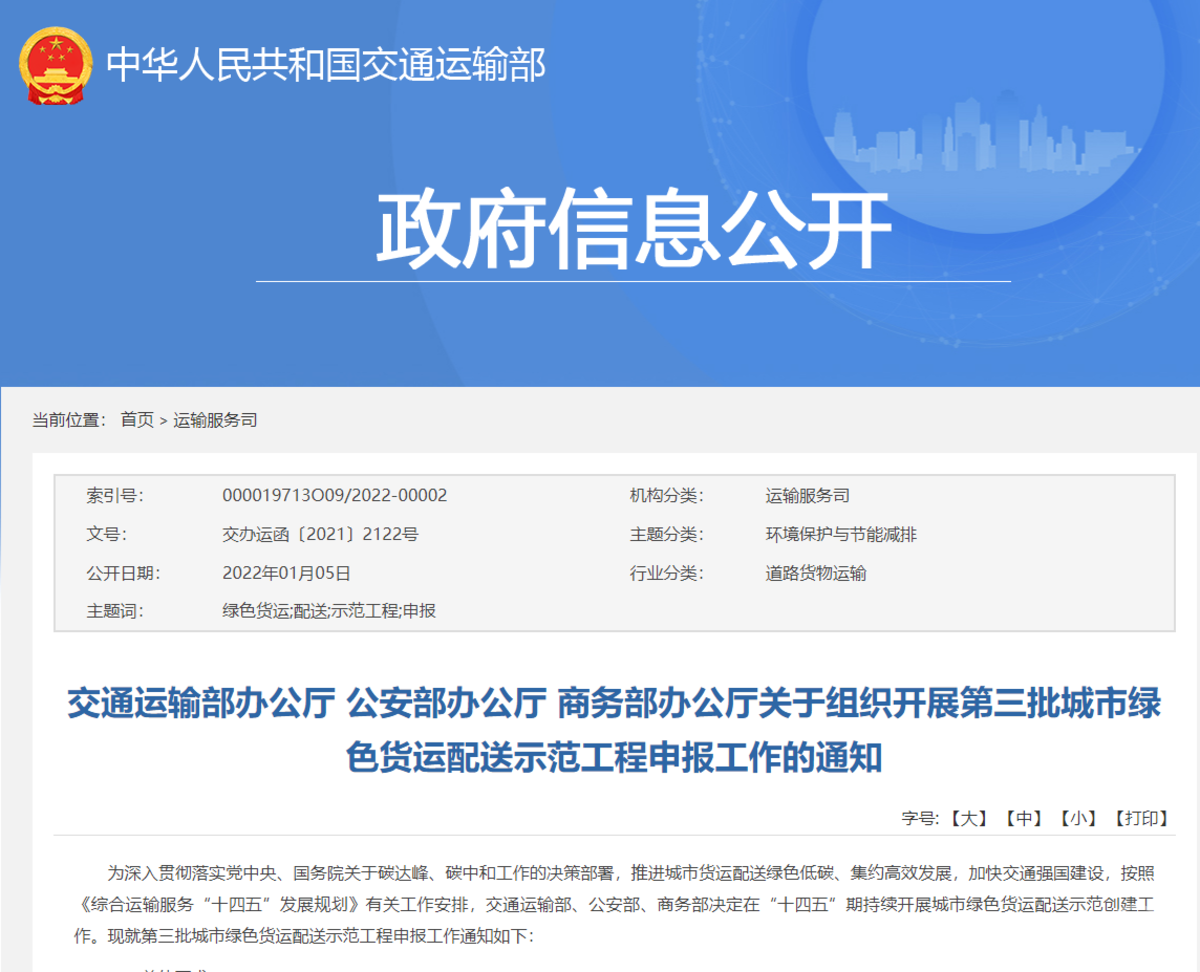Select 道路货物运输 industry value
The height and width of the screenshot is (972, 1200).
[816, 573]
